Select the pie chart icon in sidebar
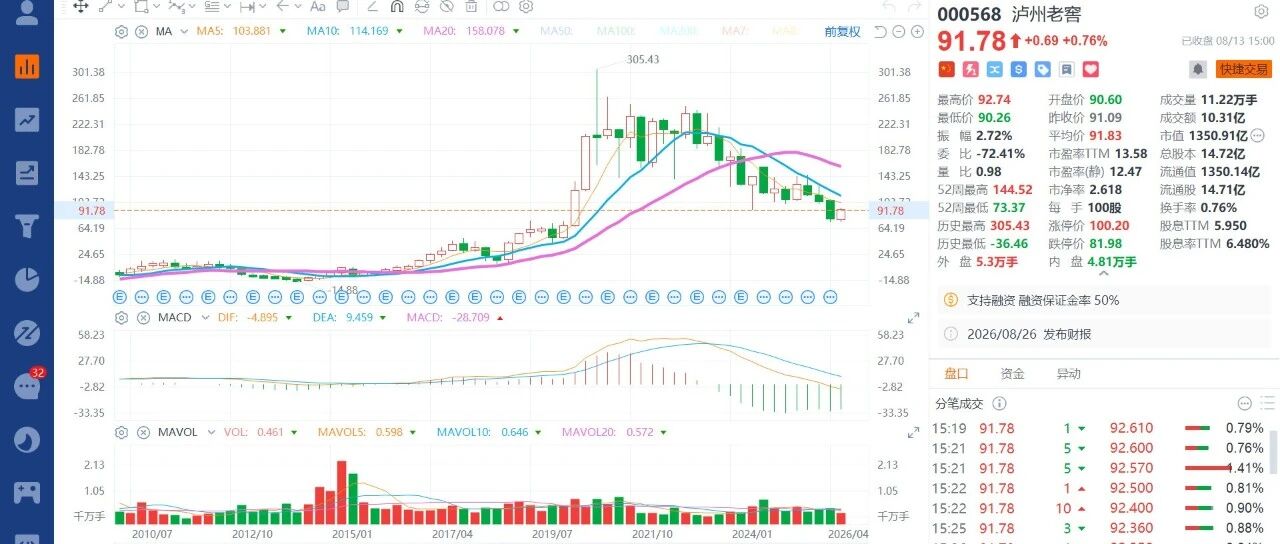1280x544 pixels. click(26, 280)
